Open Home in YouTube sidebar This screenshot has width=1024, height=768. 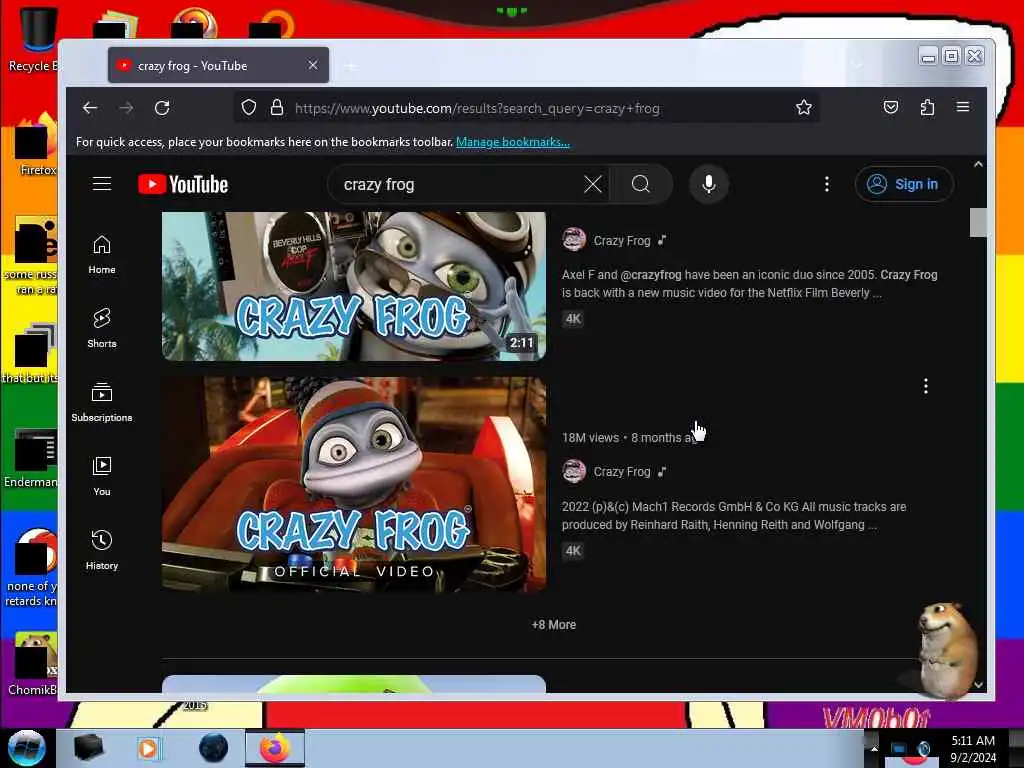tap(102, 255)
